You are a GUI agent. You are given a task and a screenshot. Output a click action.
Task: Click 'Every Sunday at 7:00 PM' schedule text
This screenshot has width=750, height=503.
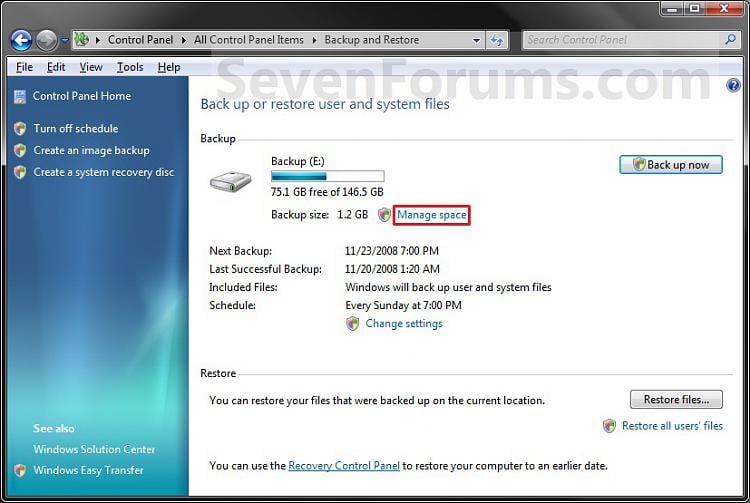tap(403, 306)
